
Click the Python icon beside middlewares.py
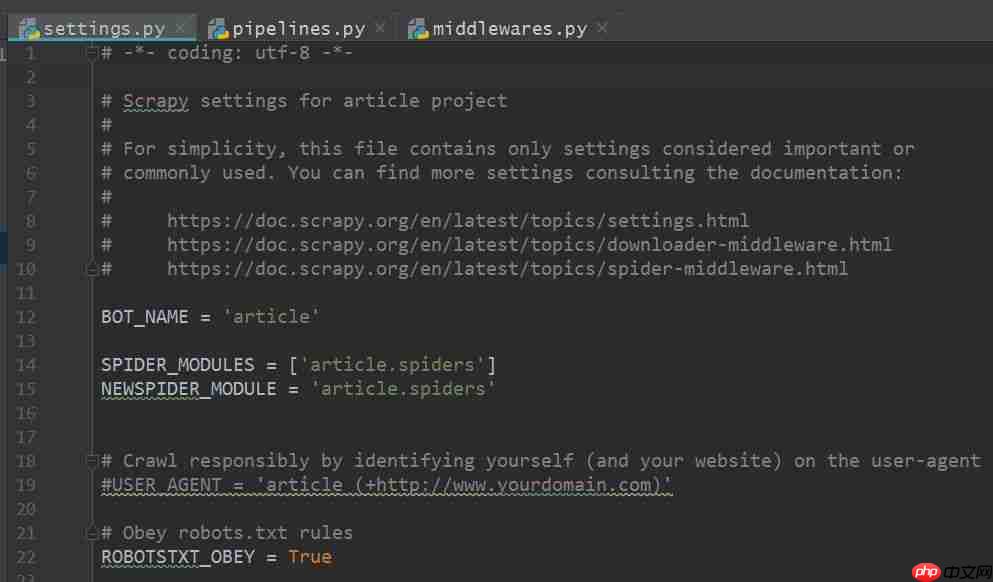(x=418, y=28)
